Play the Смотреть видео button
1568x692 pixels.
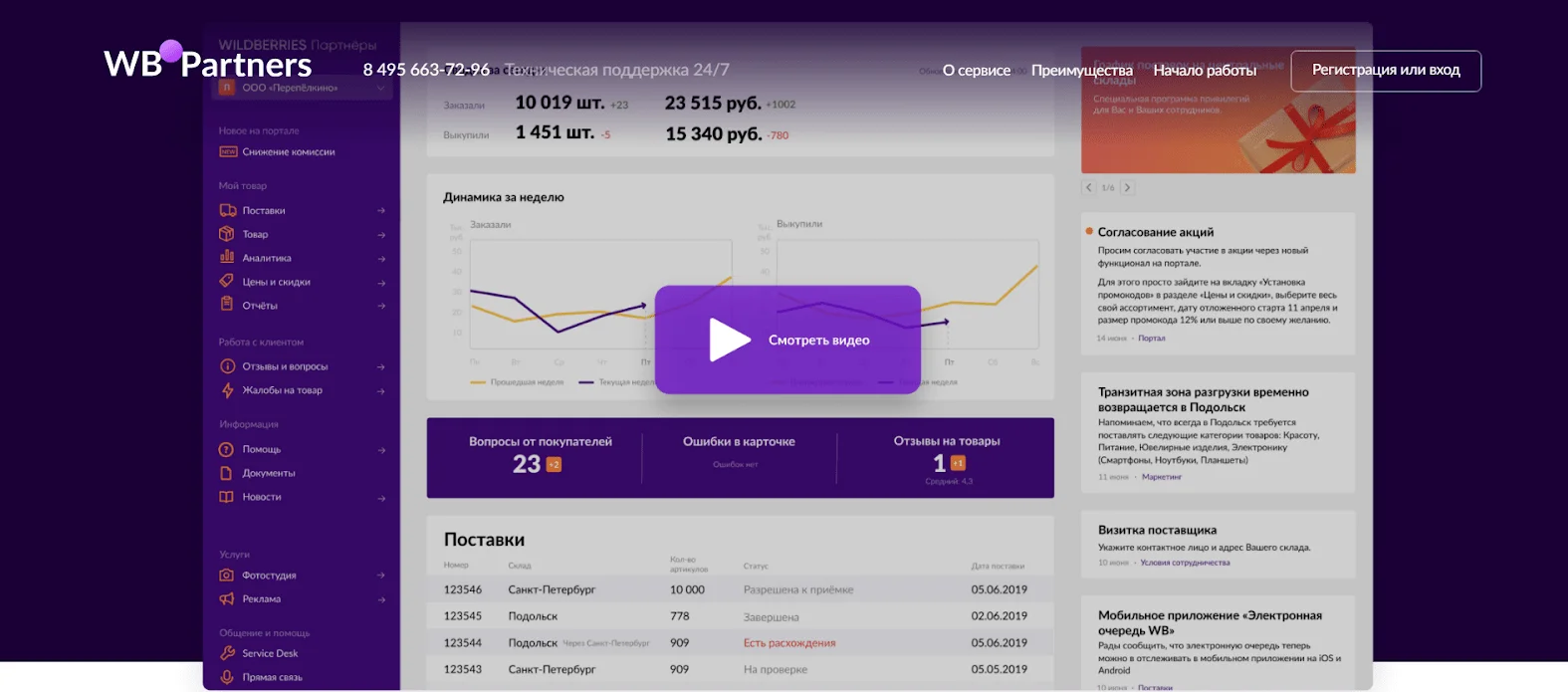tap(787, 340)
